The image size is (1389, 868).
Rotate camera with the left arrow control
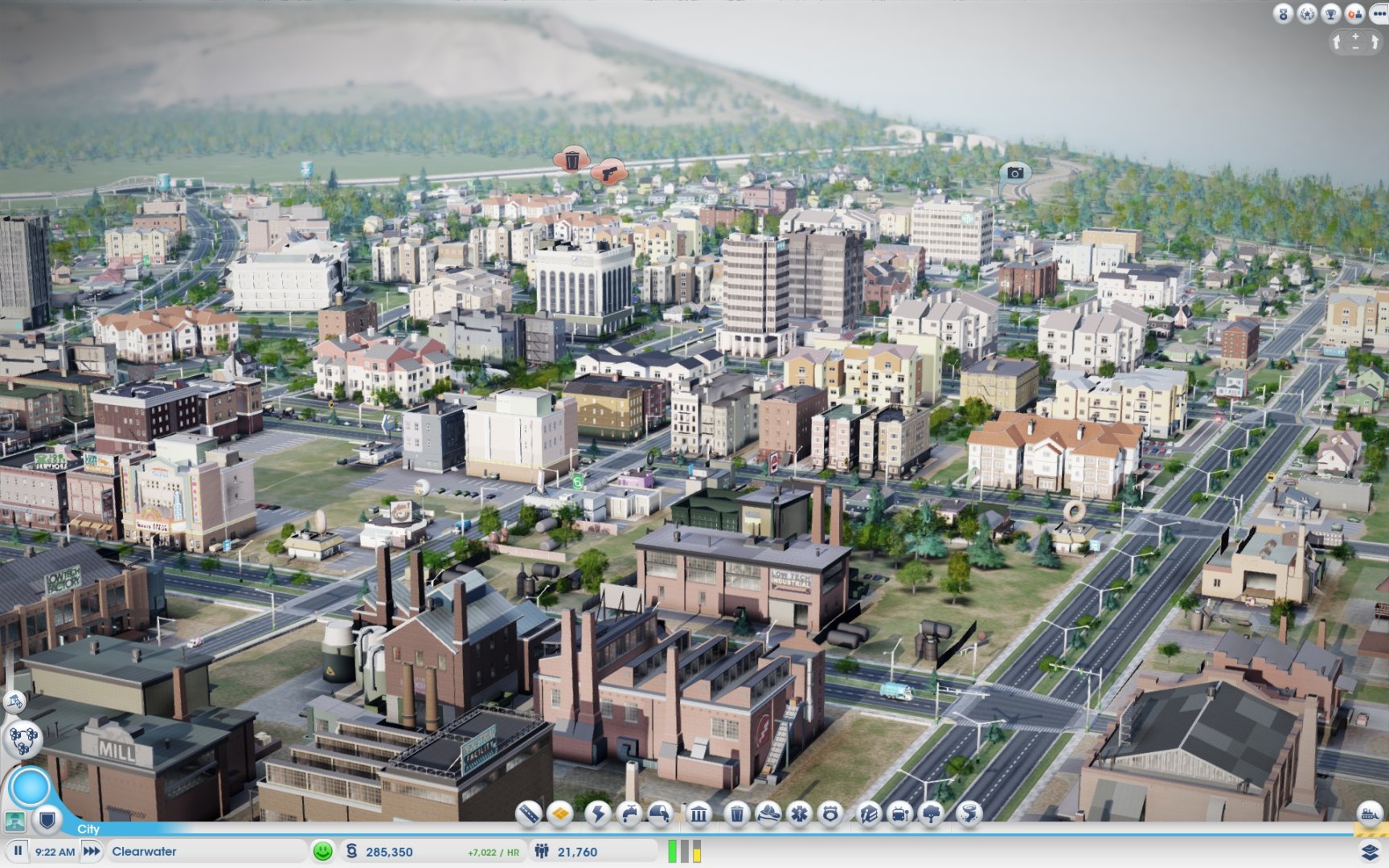(1338, 42)
